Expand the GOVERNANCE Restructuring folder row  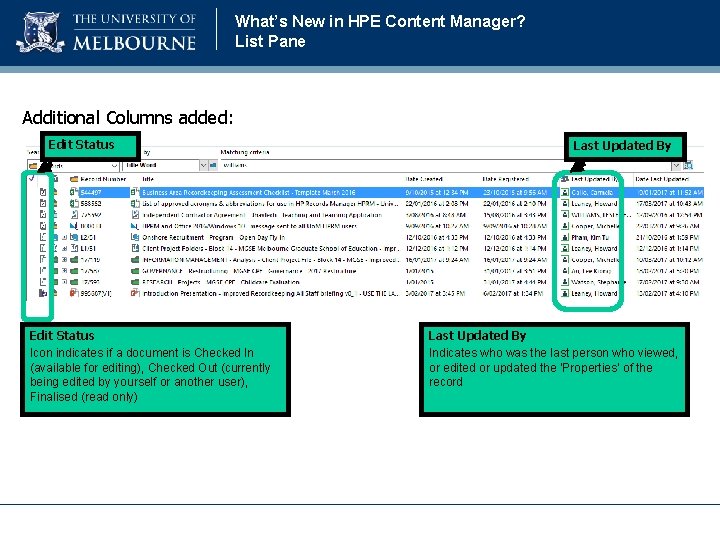click(65, 271)
